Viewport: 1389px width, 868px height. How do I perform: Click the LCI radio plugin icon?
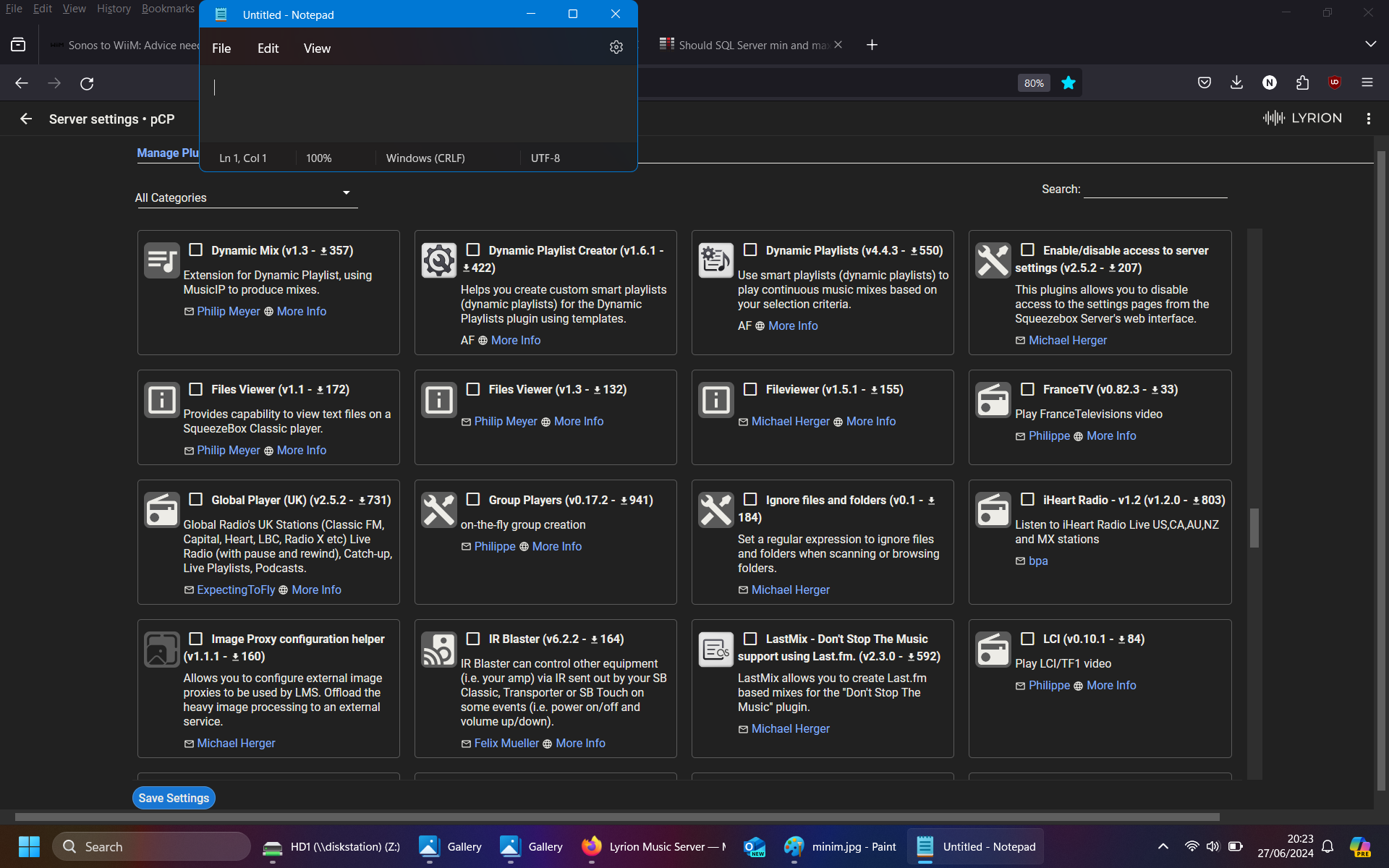point(993,649)
